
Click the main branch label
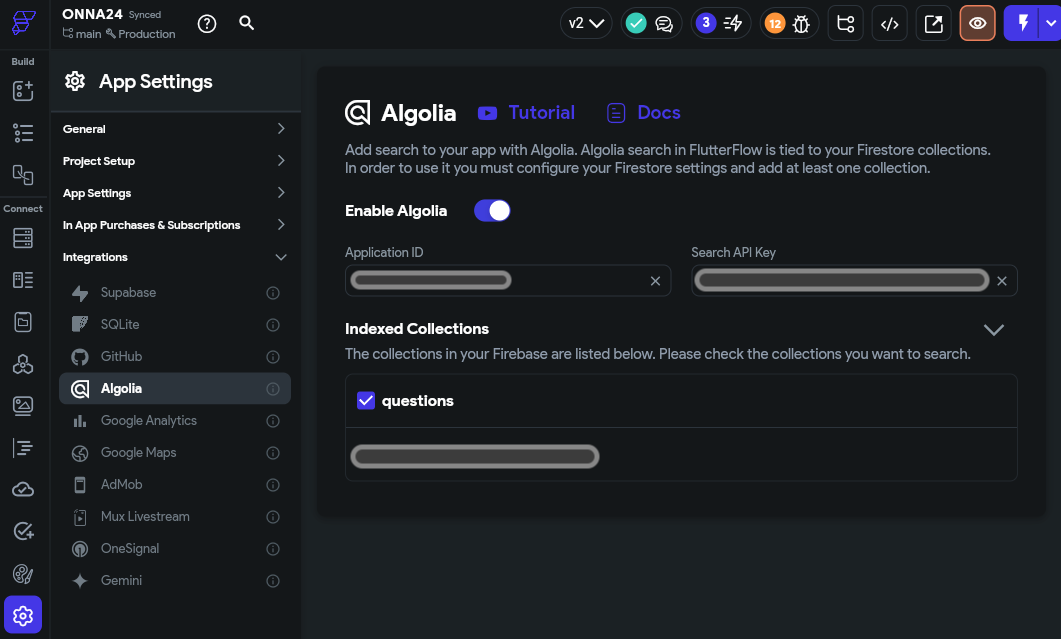click(82, 34)
